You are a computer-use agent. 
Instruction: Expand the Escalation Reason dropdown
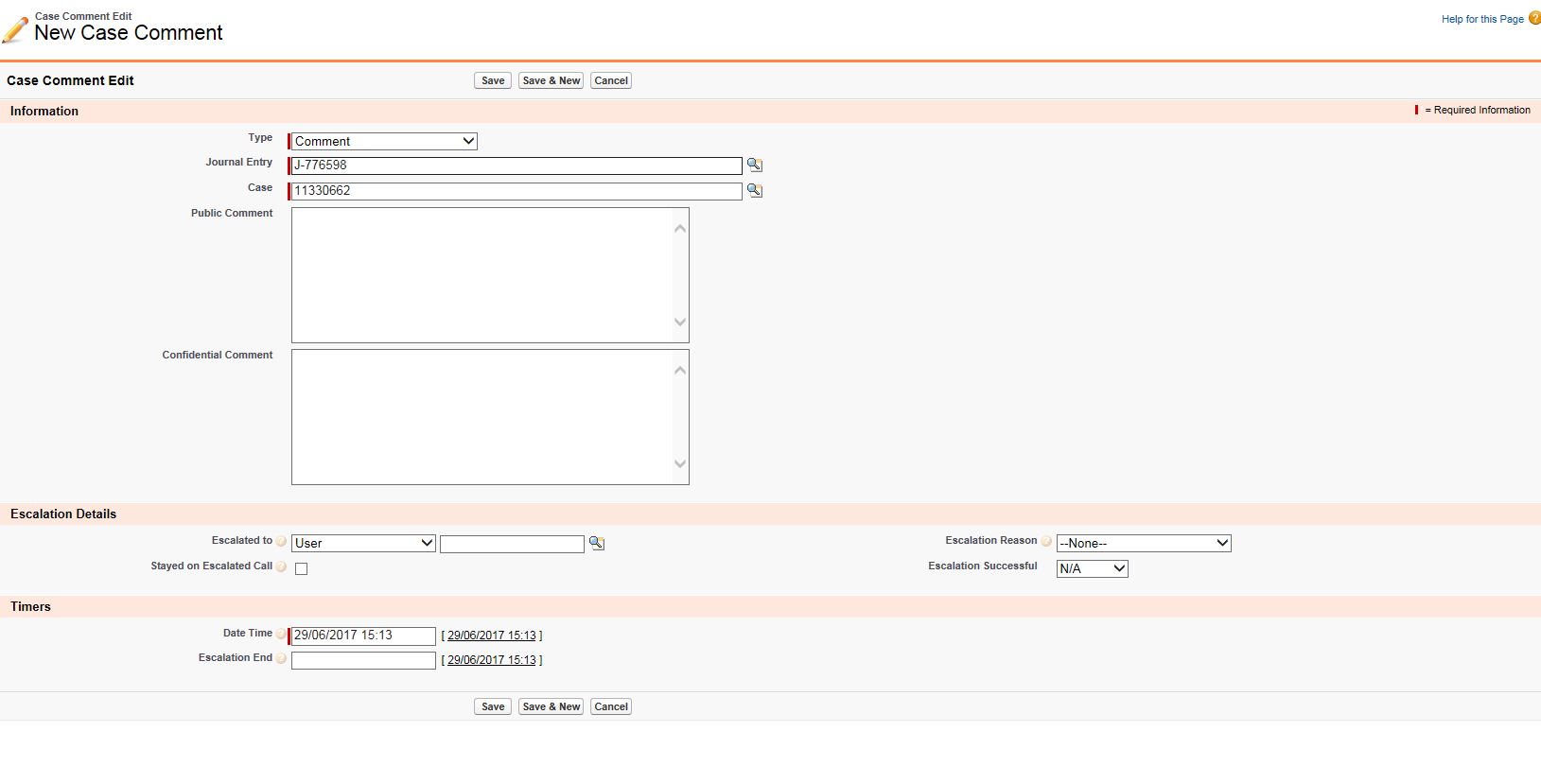tap(1144, 544)
